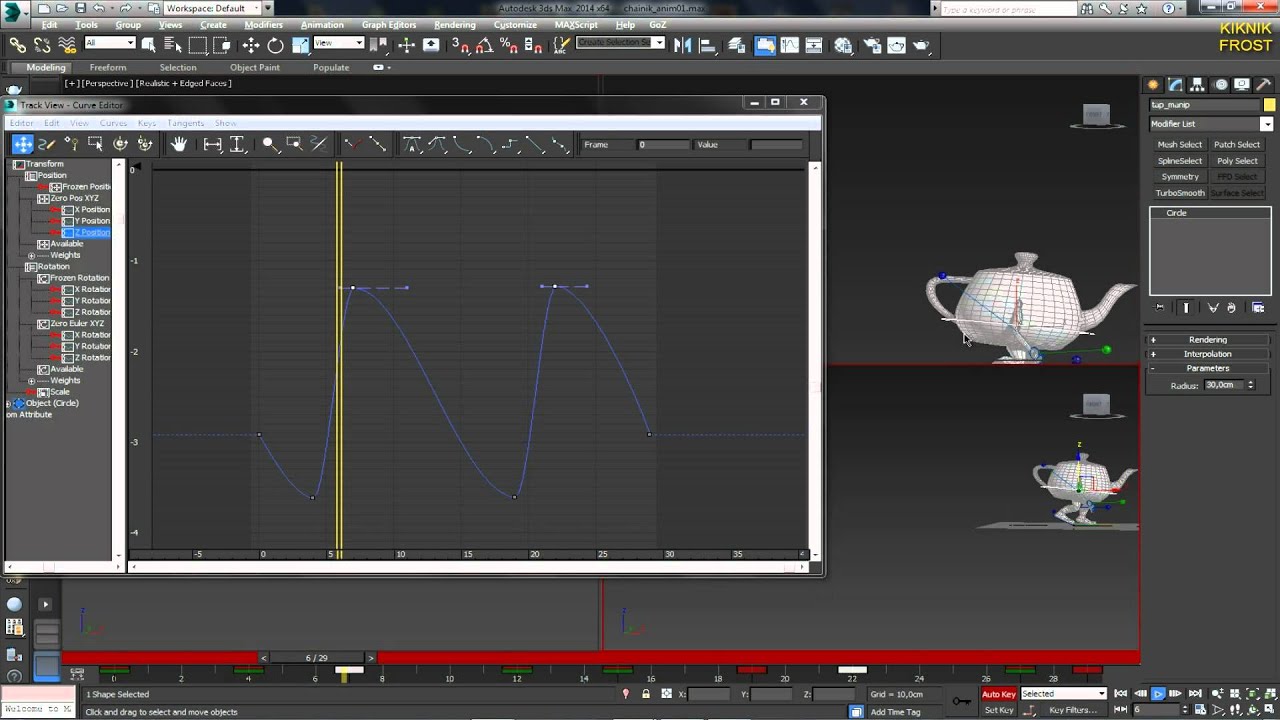Open the Material Editor icon
This screenshot has width=1280, height=720.
[x=844, y=45]
